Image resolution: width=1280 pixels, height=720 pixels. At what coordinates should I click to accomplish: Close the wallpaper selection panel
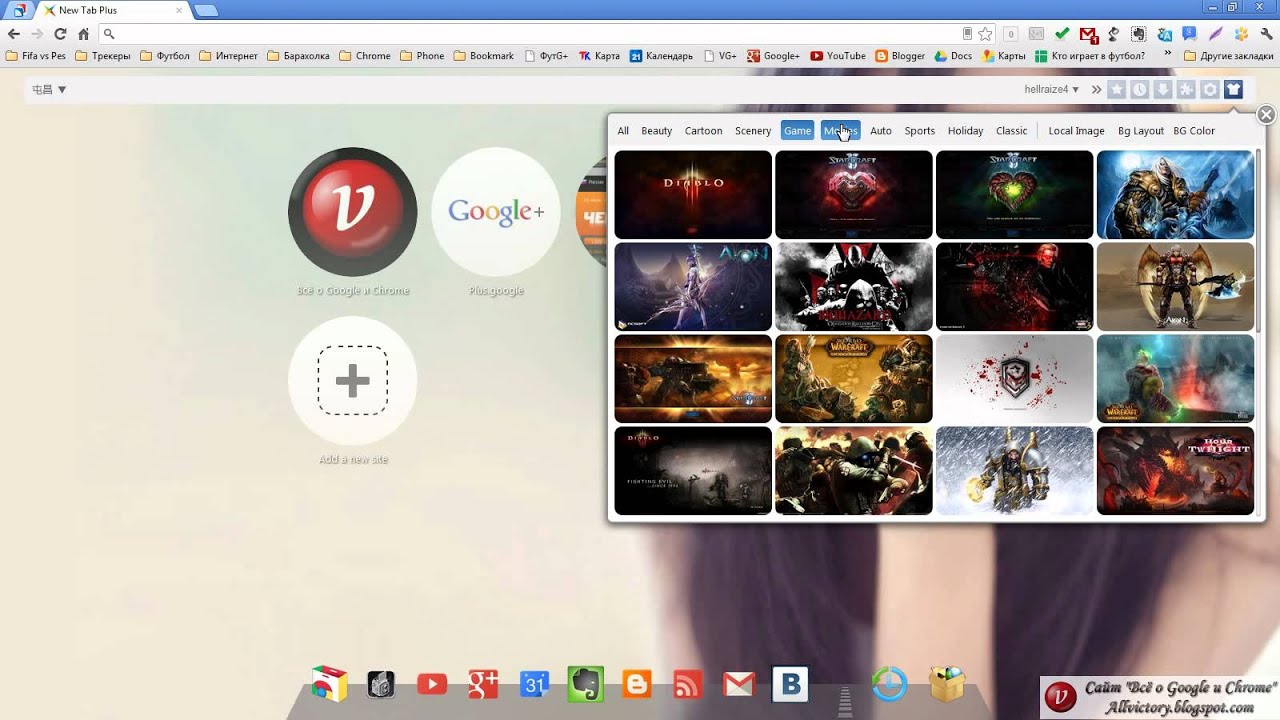pyautogui.click(x=1266, y=115)
